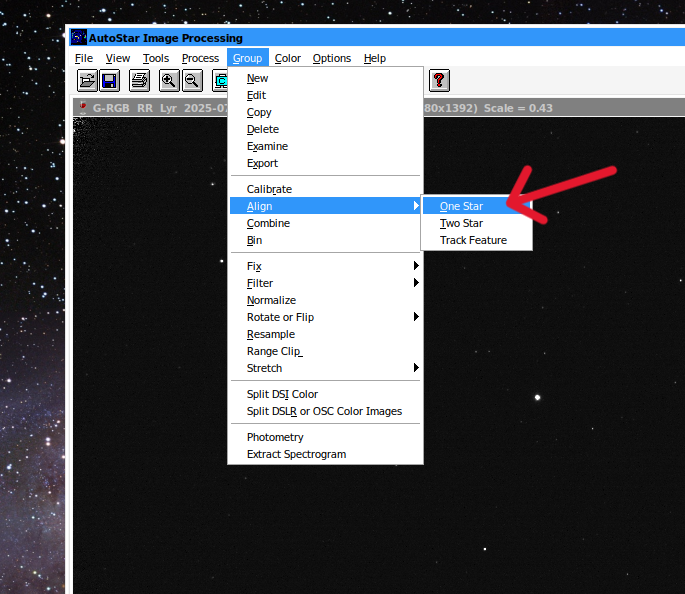Open the Color menu
Viewport: 685px width, 594px height.
[287, 58]
